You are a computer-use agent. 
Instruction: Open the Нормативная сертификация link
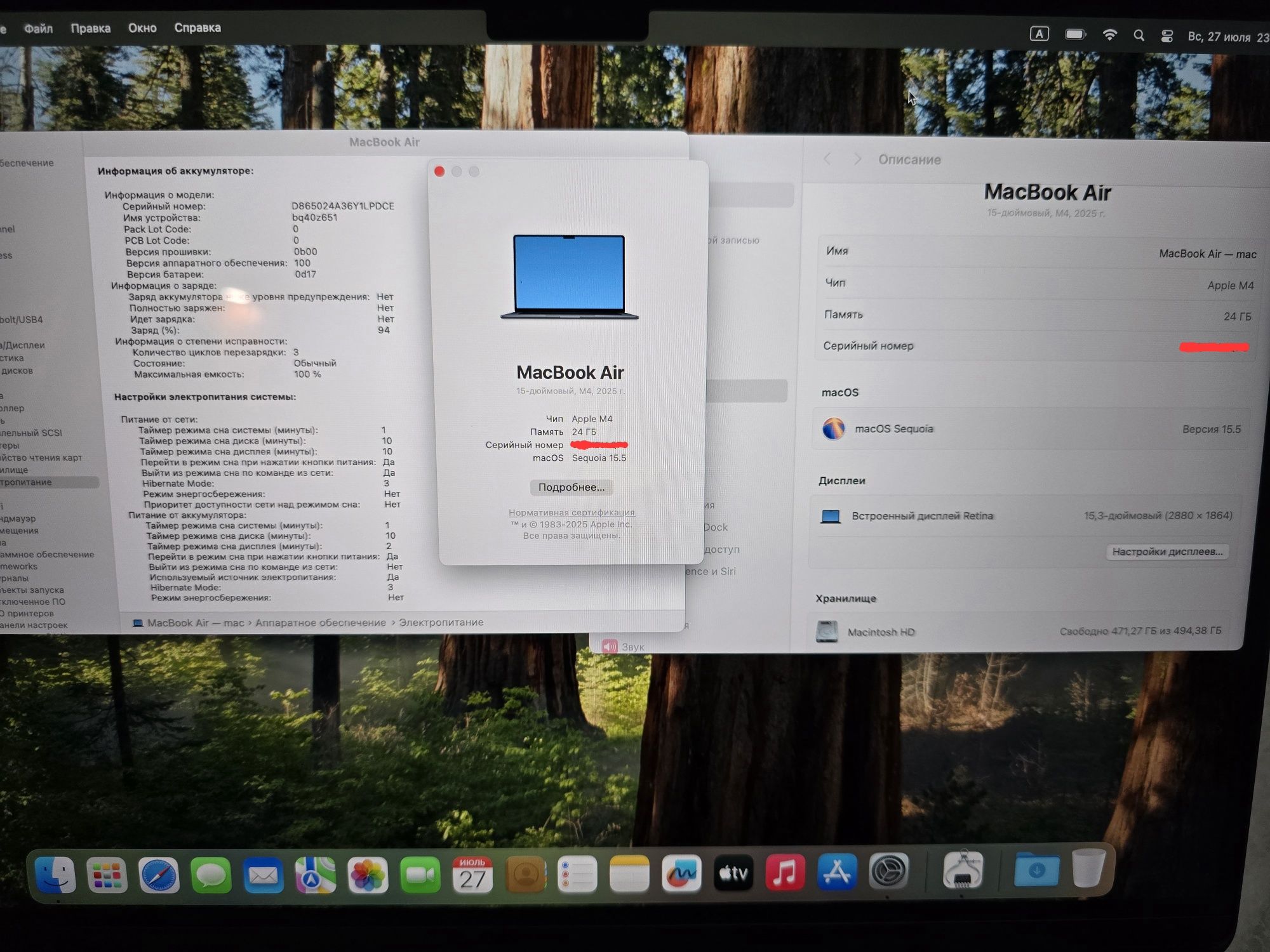pos(571,512)
